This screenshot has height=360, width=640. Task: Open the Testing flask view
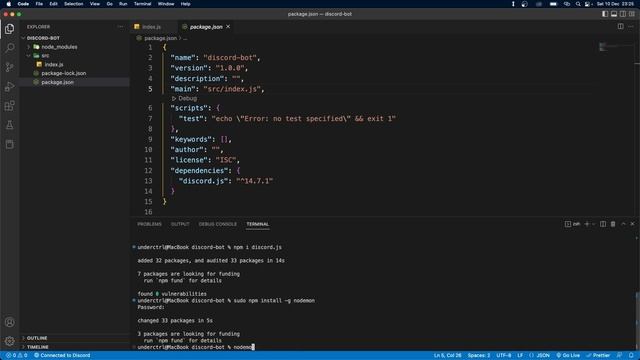pyautogui.click(x=9, y=125)
